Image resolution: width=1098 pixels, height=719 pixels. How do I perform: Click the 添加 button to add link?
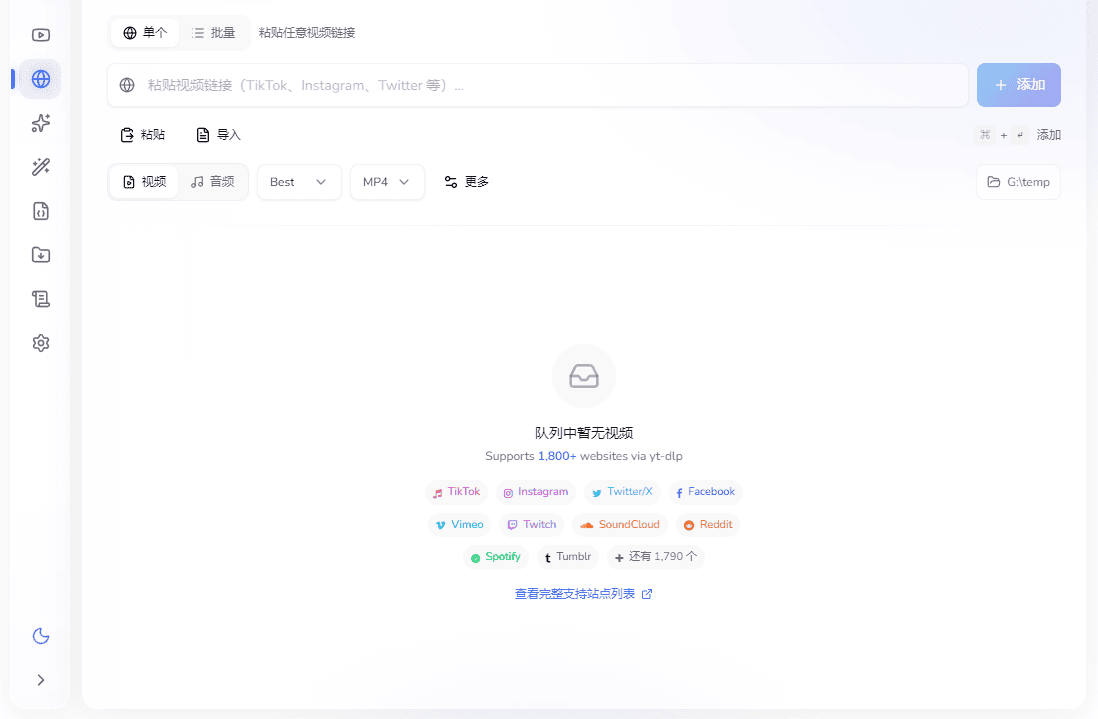pyautogui.click(x=1018, y=85)
